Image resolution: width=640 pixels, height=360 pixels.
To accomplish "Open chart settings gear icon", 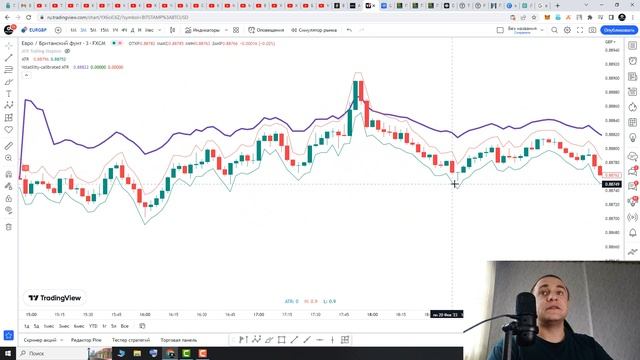I will tap(567, 30).
